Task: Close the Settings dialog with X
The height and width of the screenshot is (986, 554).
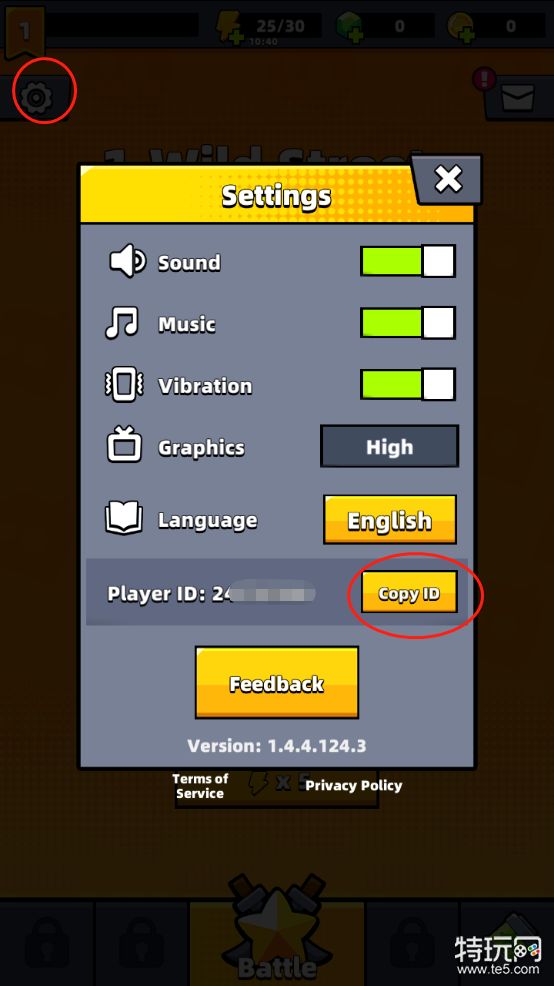Action: [448, 179]
